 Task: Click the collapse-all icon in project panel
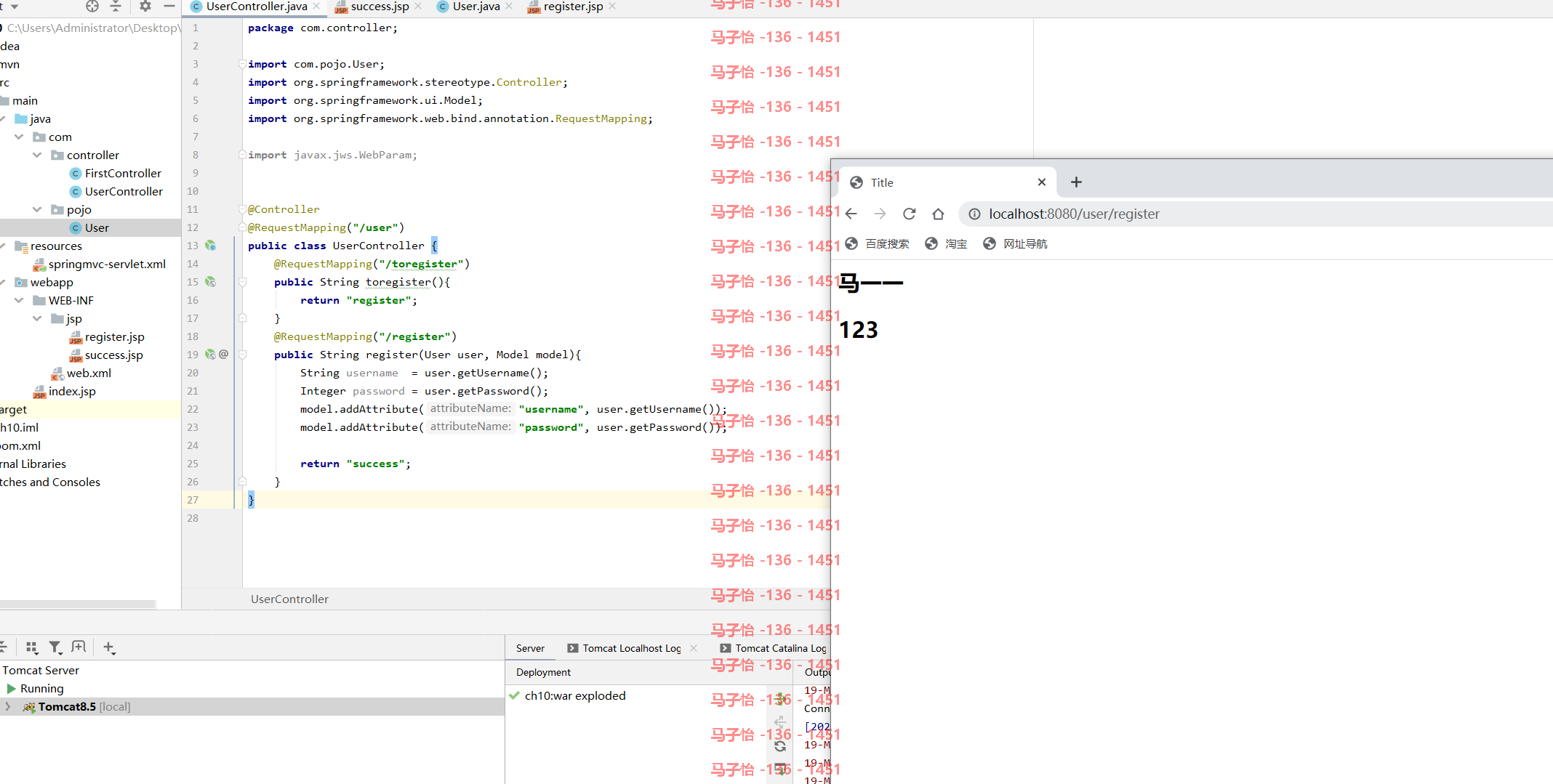(116, 7)
